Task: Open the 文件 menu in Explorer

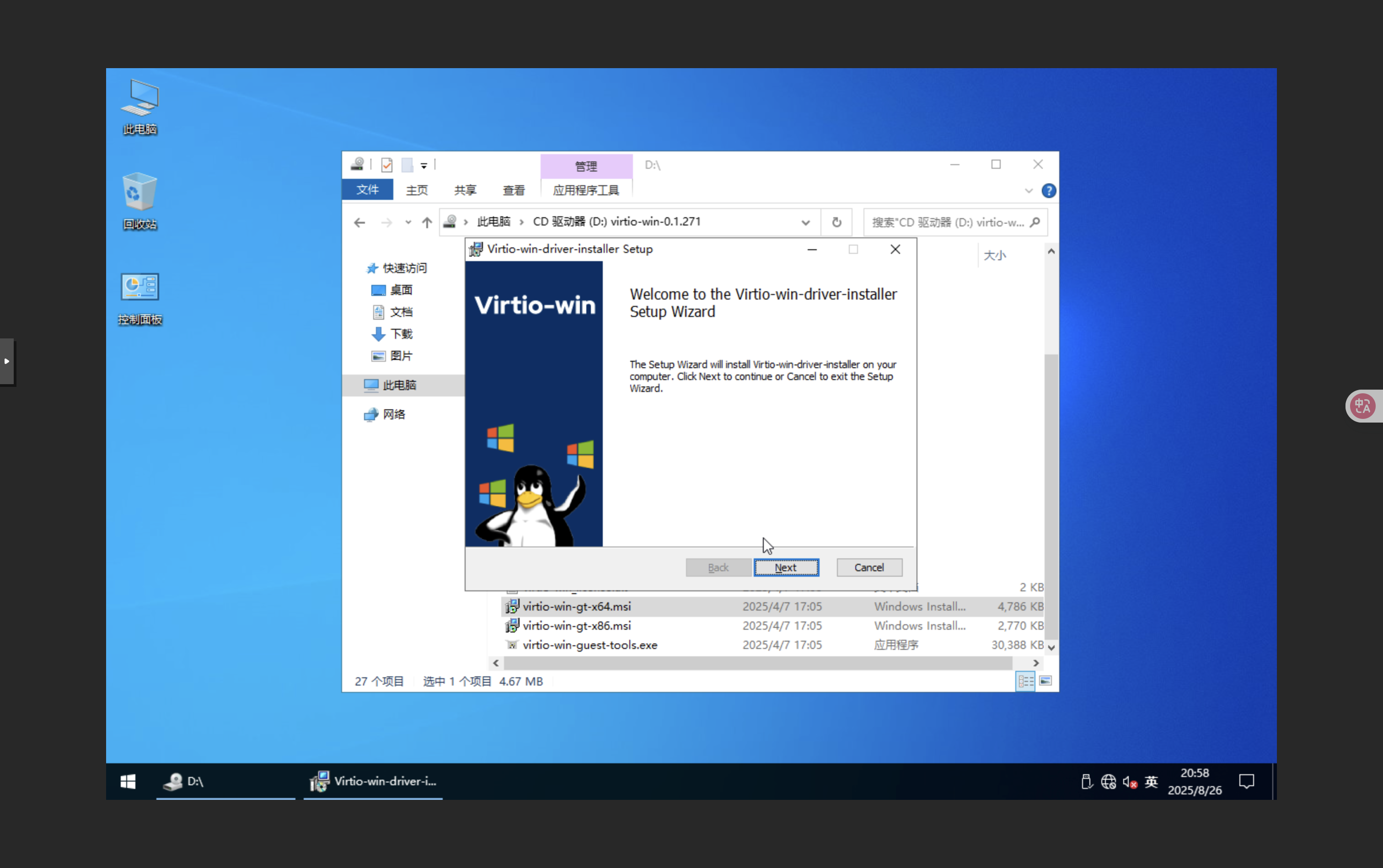Action: (x=367, y=189)
